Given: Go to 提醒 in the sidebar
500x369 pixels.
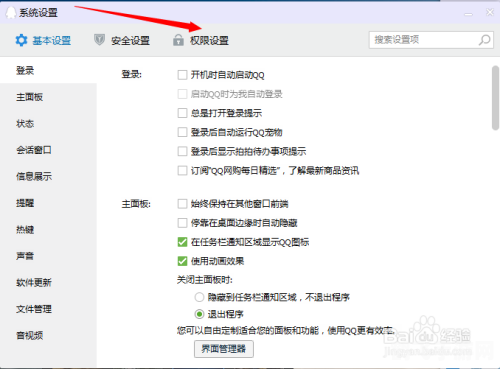Looking at the screenshot, I should tap(48, 203).
